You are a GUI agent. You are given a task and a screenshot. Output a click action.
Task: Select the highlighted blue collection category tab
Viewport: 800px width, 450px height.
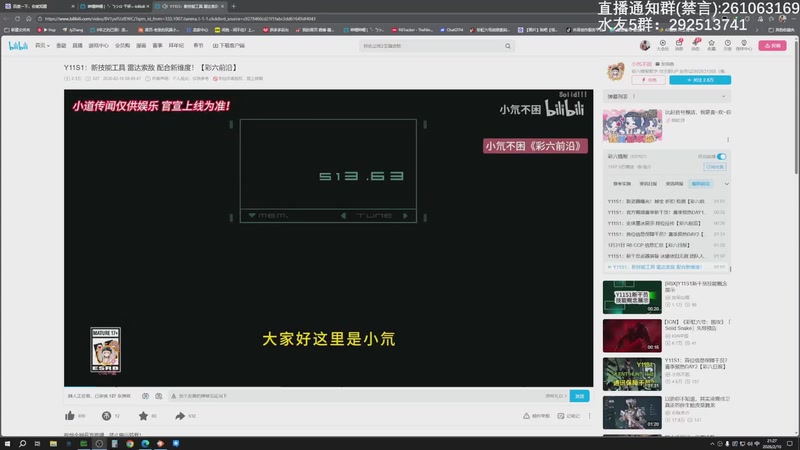click(701, 184)
